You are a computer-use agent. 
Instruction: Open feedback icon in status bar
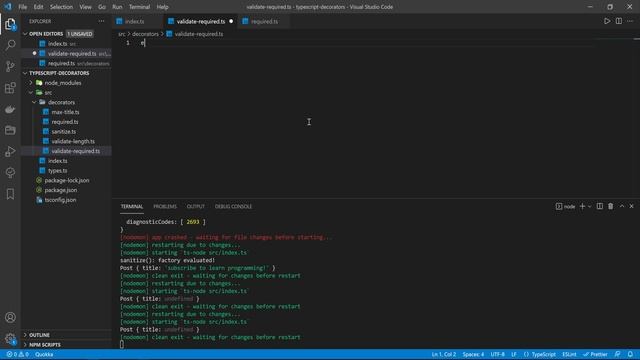(618, 354)
